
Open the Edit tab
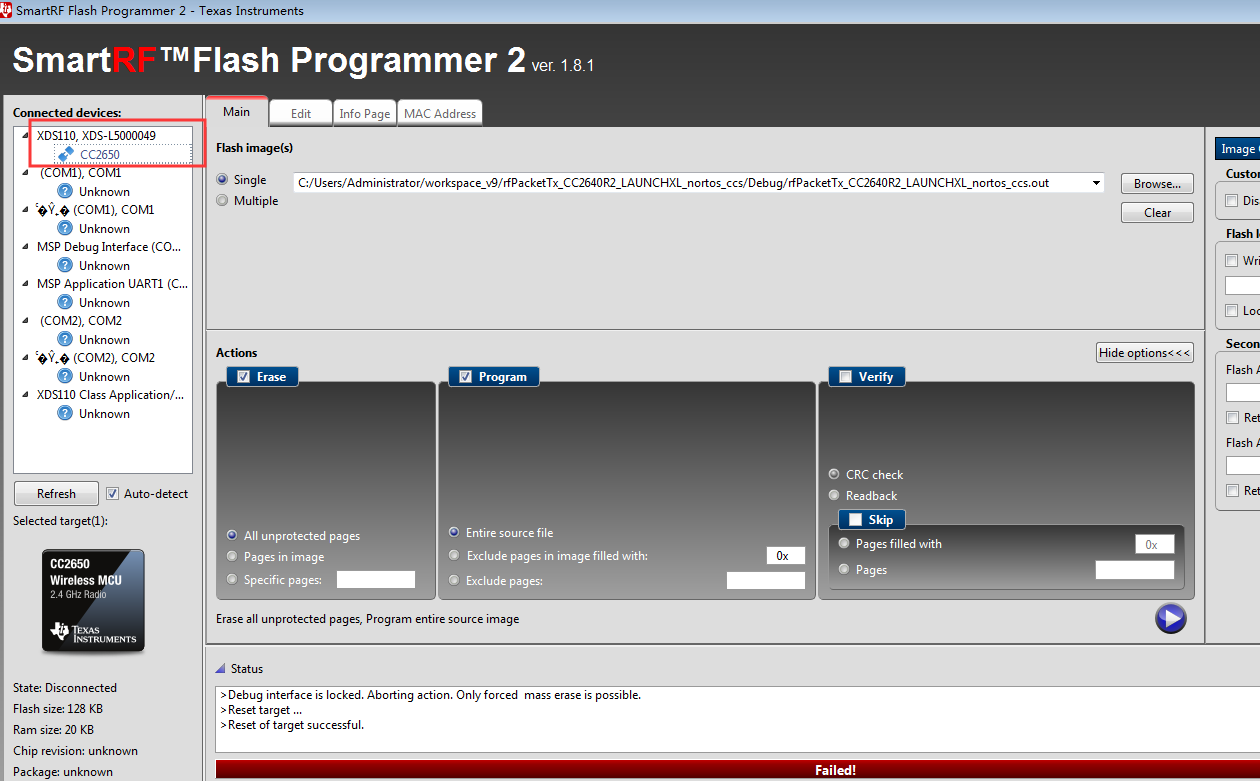coord(301,113)
